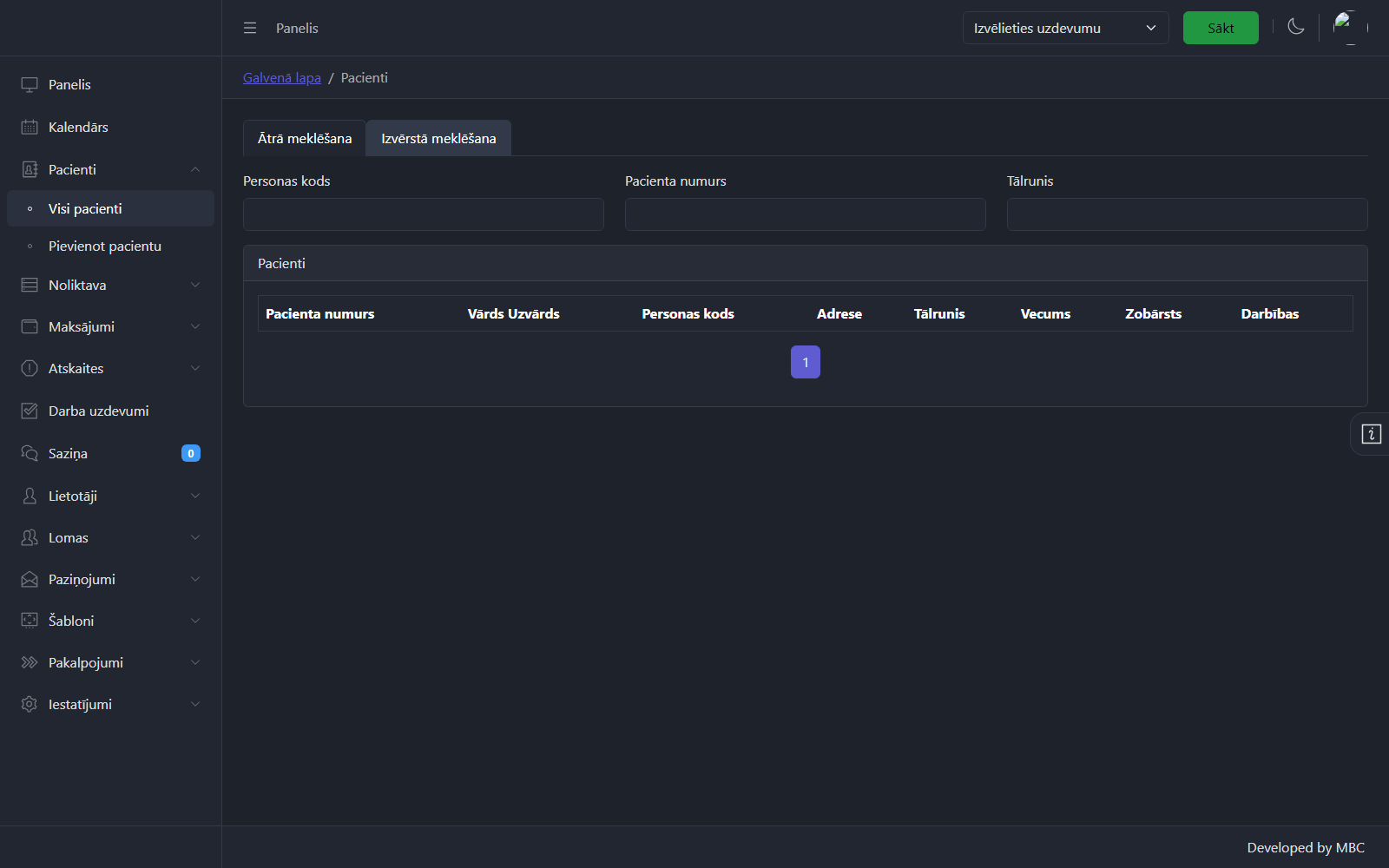1389x868 pixels.
Task: Click the Vārds Uzvārds column header
Action: click(x=514, y=313)
